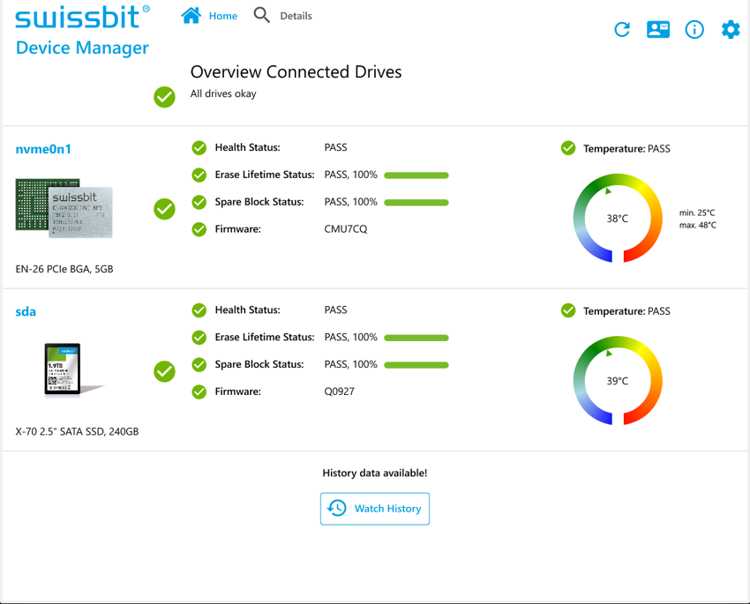This screenshot has width=750, height=604.
Task: Click the X-70 2.5" SATA SSD, 240GB label
Action: tap(77, 431)
